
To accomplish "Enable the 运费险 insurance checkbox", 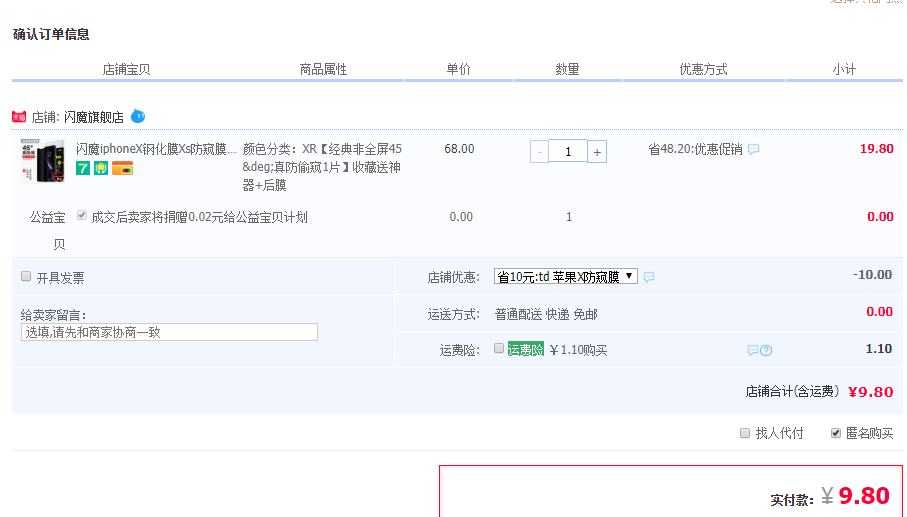I will [x=499, y=348].
